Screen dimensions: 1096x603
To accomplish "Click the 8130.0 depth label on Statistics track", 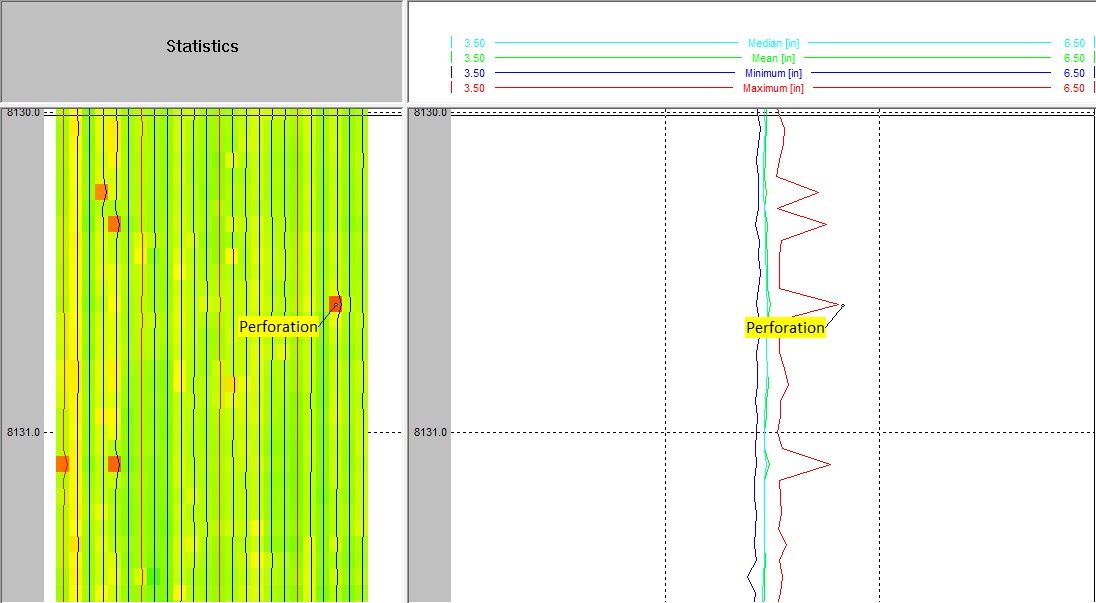I will point(25,113).
